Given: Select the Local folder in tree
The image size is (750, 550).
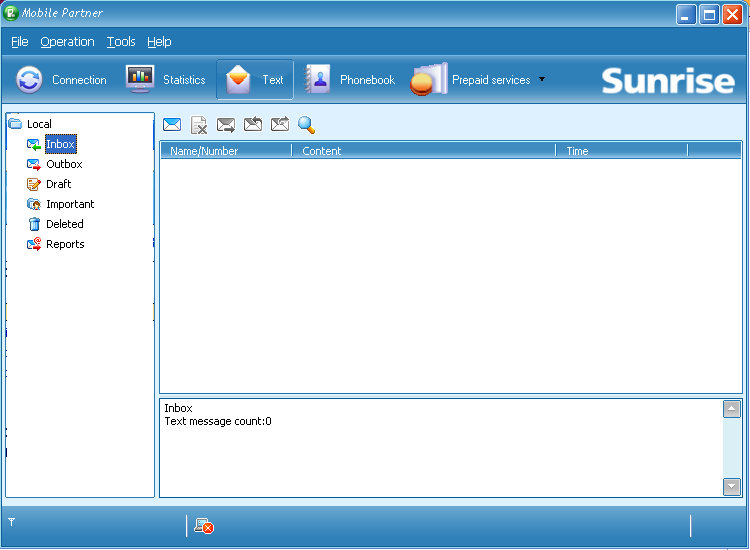Looking at the screenshot, I should pyautogui.click(x=39, y=124).
